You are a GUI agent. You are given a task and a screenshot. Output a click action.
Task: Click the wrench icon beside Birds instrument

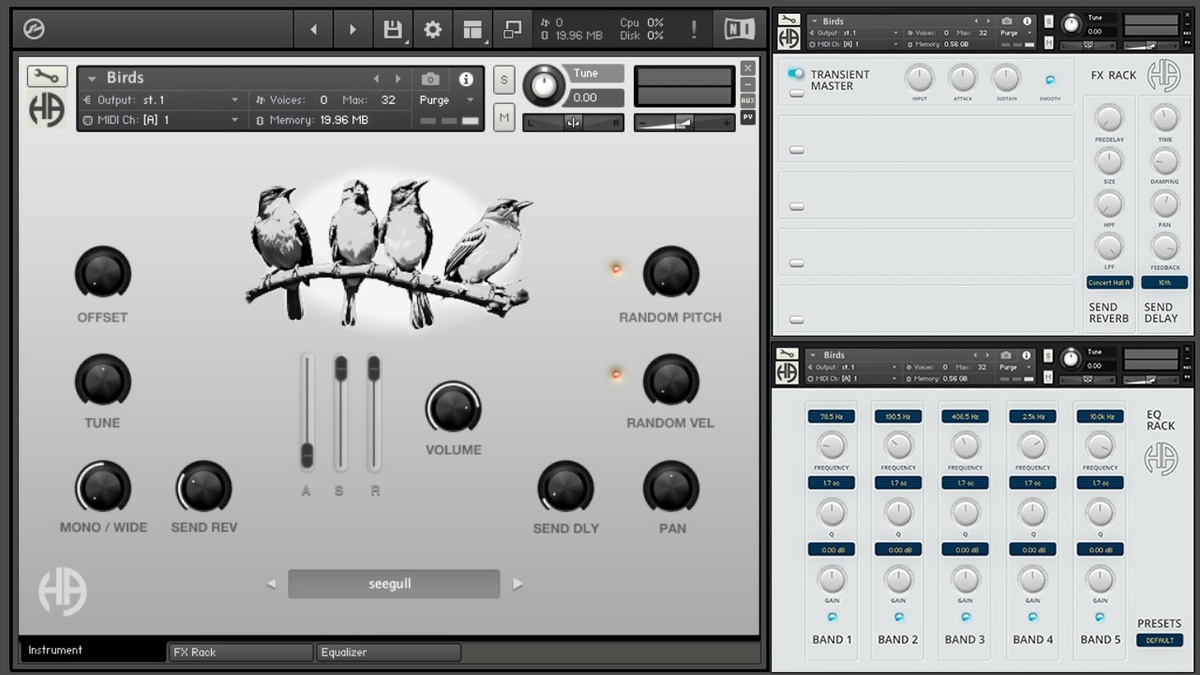[46, 76]
